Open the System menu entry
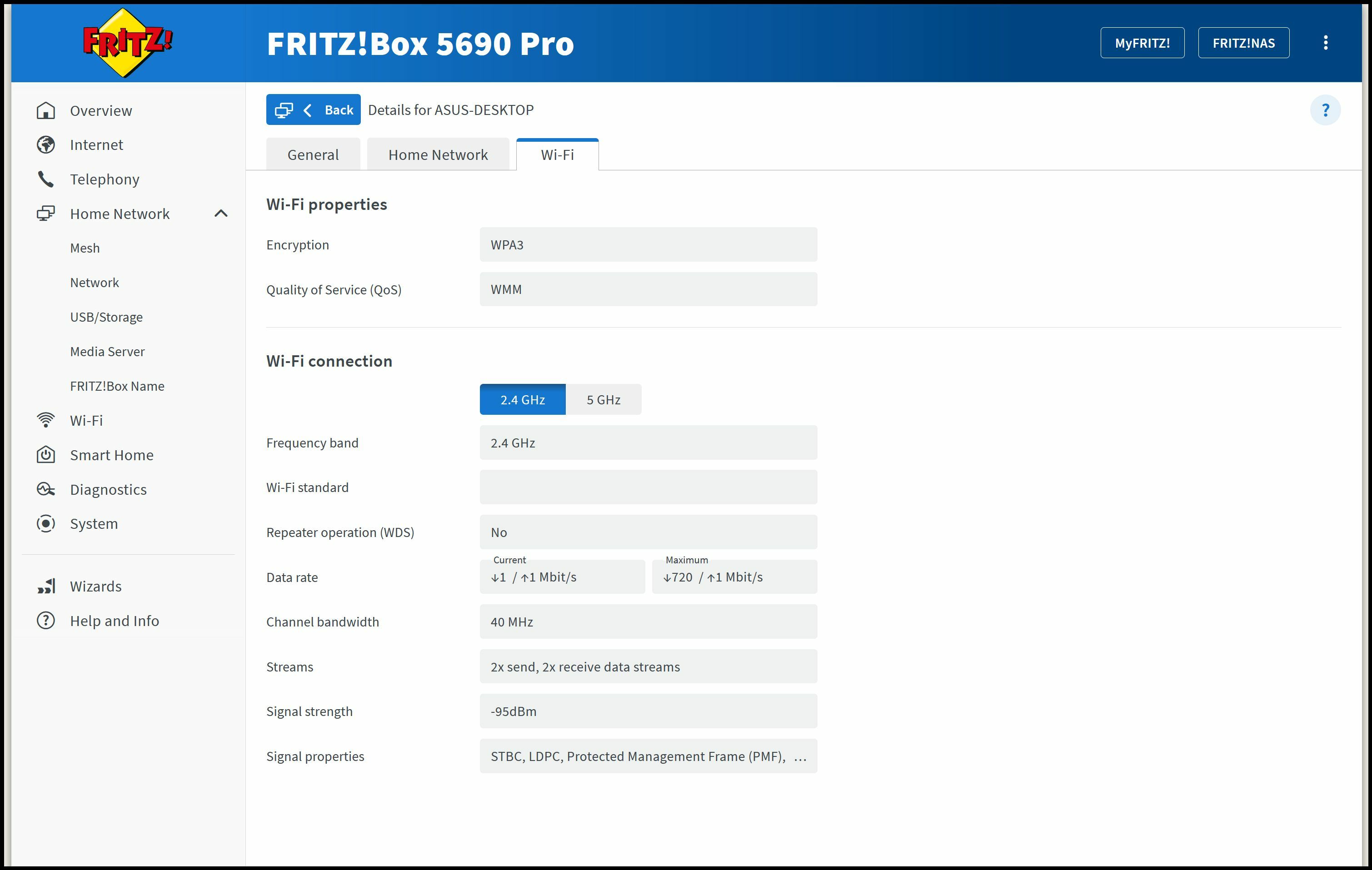The height and width of the screenshot is (870, 1372). tap(94, 524)
